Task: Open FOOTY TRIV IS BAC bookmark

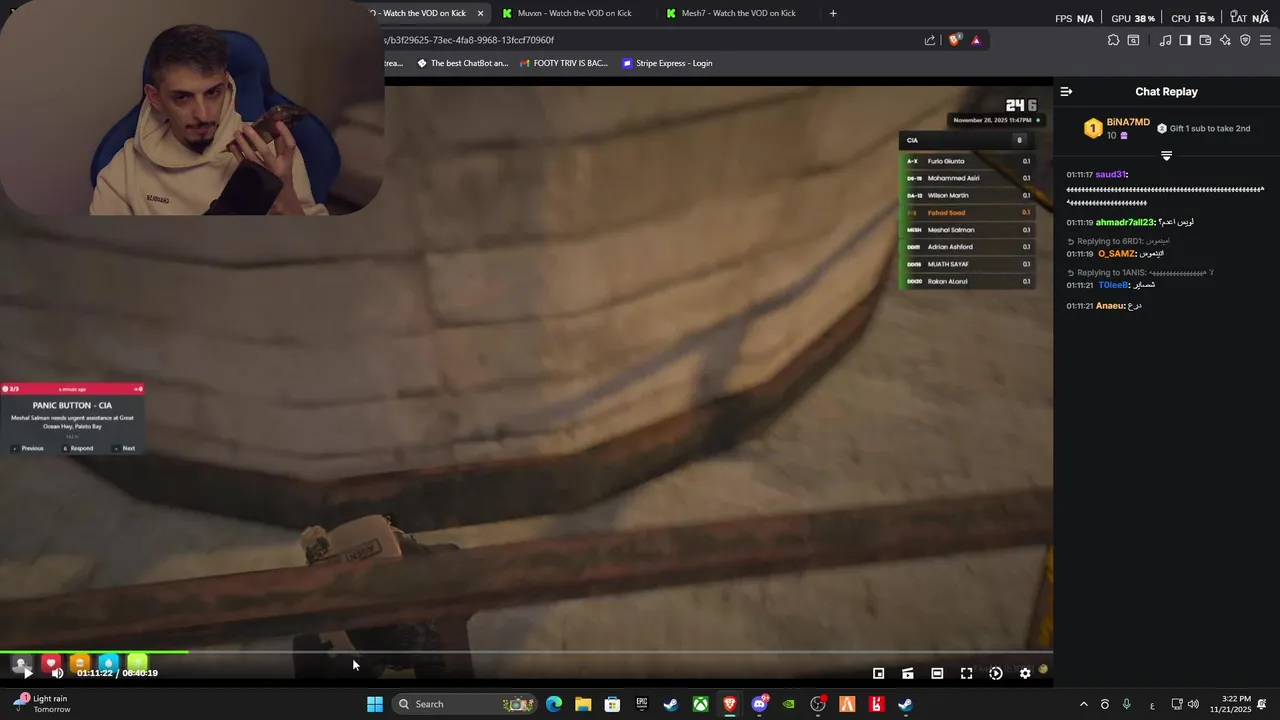Action: pyautogui.click(x=563, y=63)
